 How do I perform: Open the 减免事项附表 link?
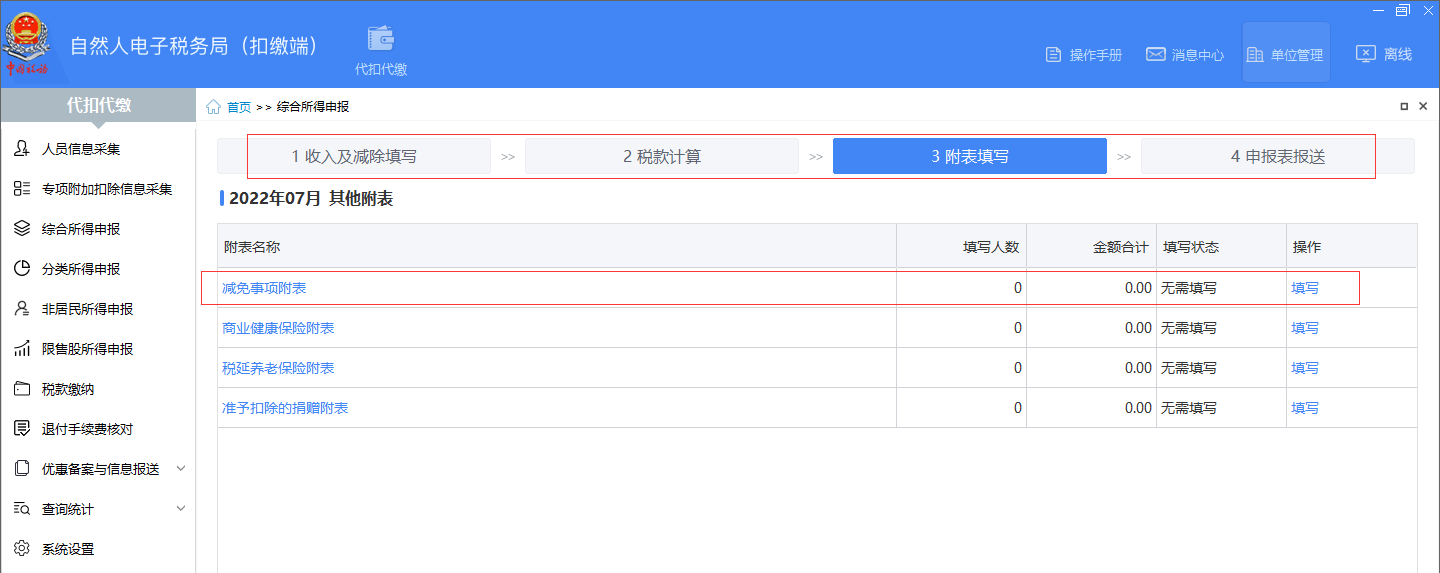tap(264, 288)
